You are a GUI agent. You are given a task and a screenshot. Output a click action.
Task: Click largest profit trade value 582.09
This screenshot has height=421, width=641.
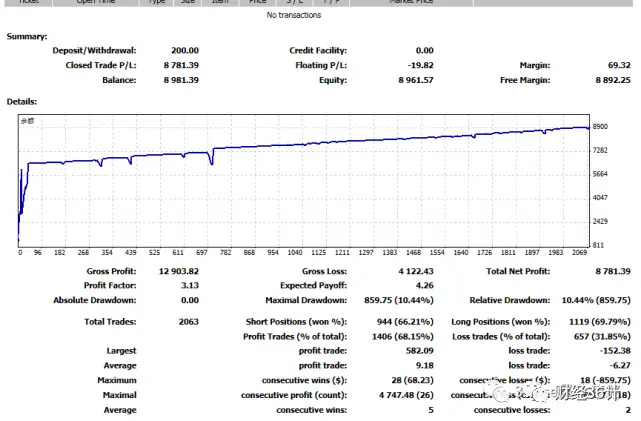(420, 351)
